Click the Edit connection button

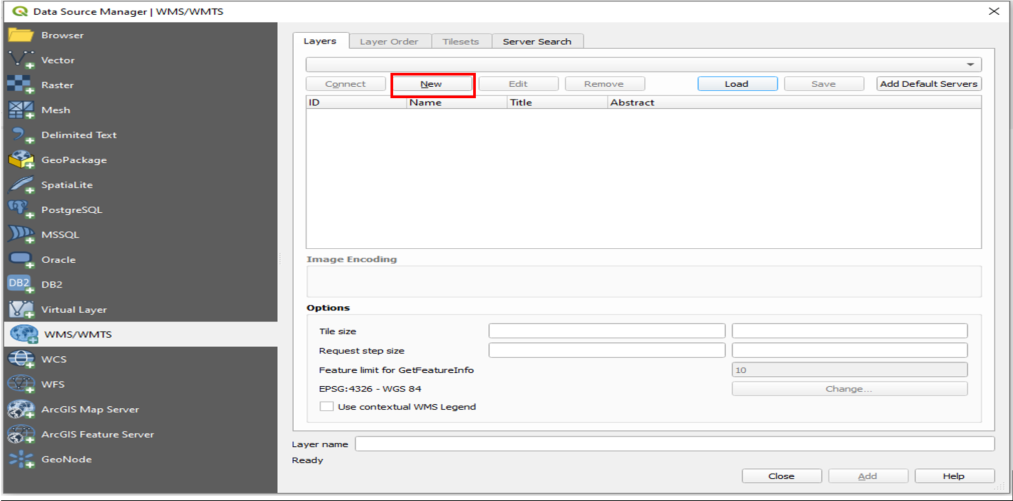click(x=518, y=84)
